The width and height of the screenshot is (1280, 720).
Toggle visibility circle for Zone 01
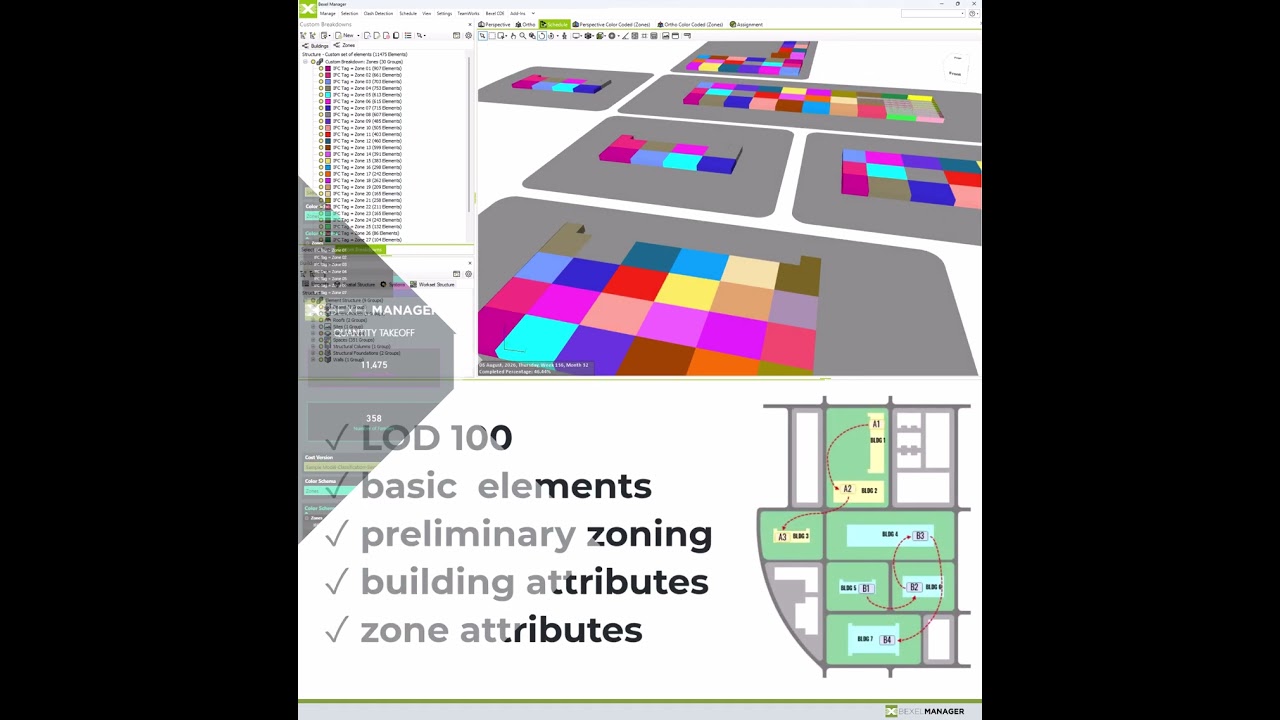(x=321, y=68)
